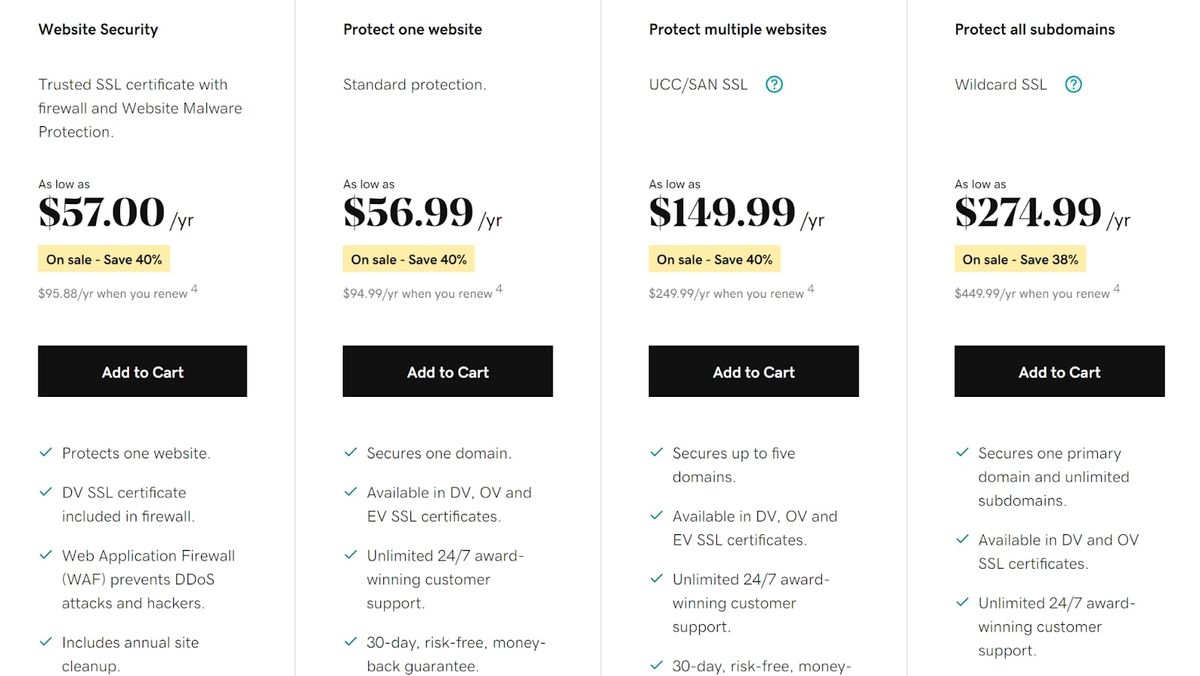Viewport: 1200px width, 676px height.
Task: Click the "On sale - Save 38%" badge
Action: coord(1020,258)
